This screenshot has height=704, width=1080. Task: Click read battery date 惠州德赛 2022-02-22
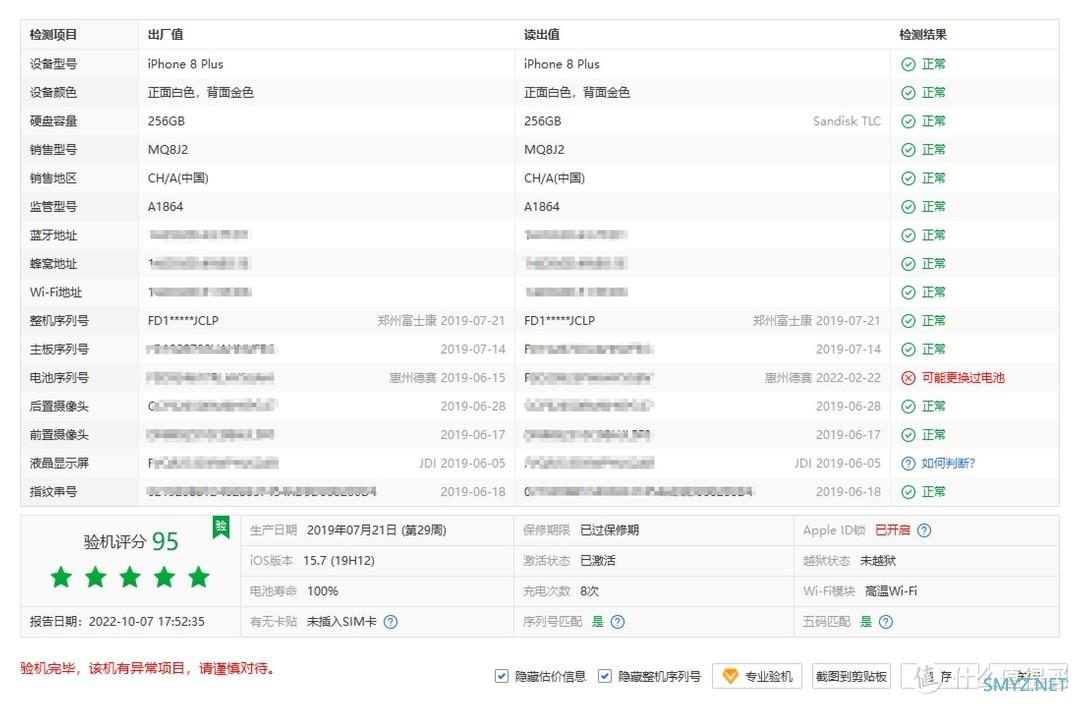pyautogui.click(x=822, y=378)
